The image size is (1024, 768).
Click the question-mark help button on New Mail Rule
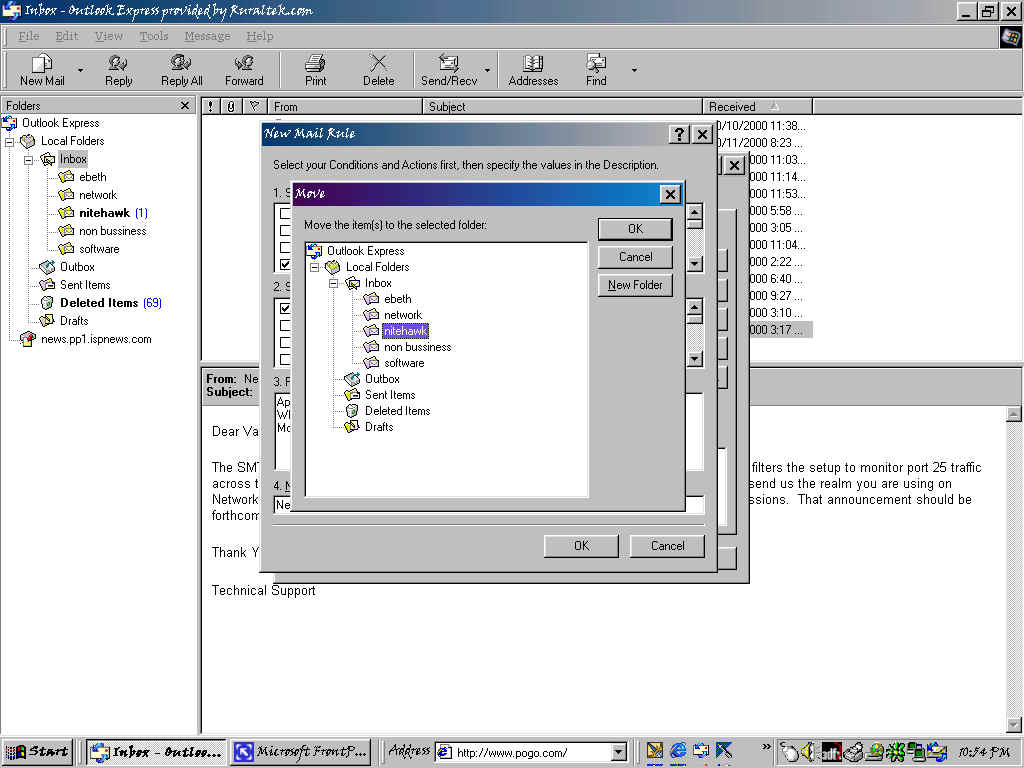(x=679, y=135)
